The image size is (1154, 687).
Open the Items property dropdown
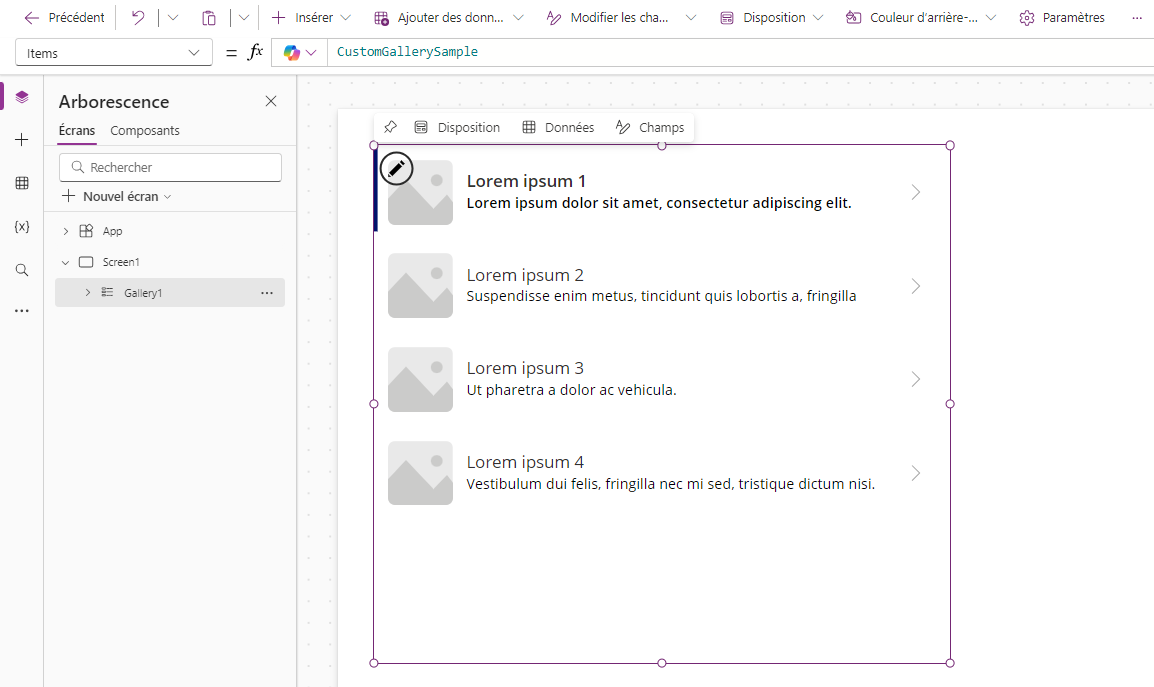coord(114,53)
